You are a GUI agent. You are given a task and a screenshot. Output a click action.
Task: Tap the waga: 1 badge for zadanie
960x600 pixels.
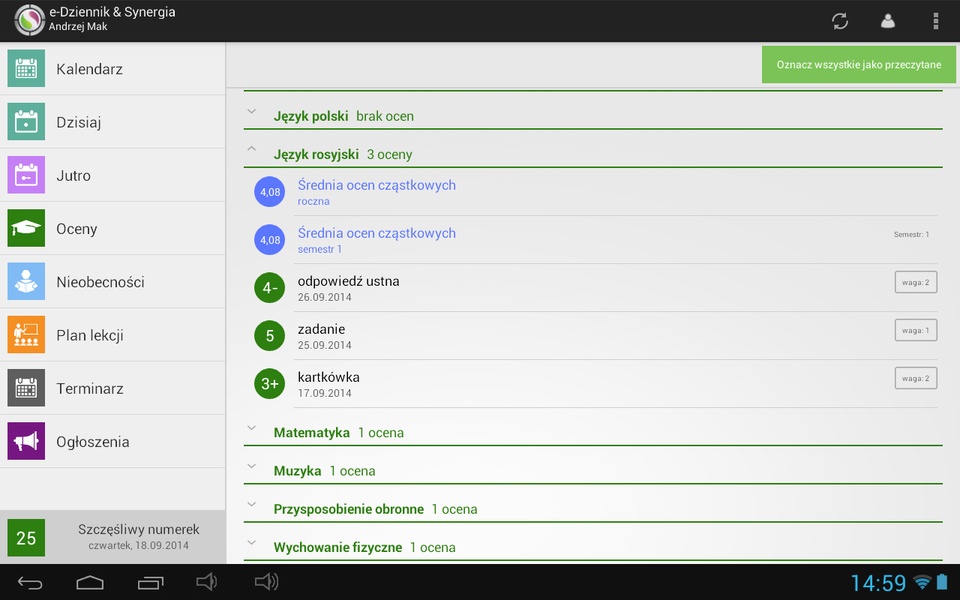click(915, 330)
